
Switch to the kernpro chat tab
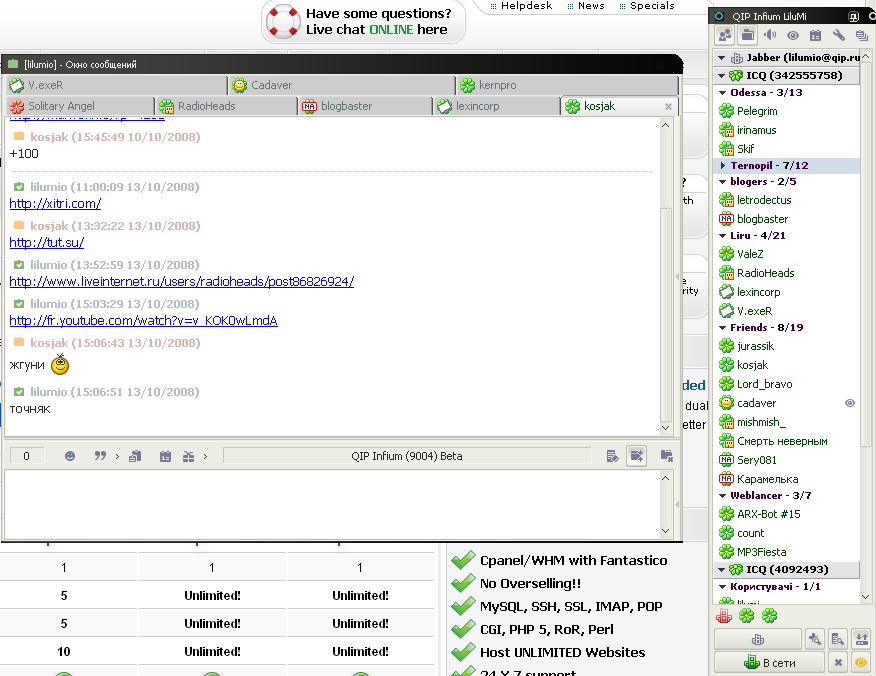tap(567, 85)
